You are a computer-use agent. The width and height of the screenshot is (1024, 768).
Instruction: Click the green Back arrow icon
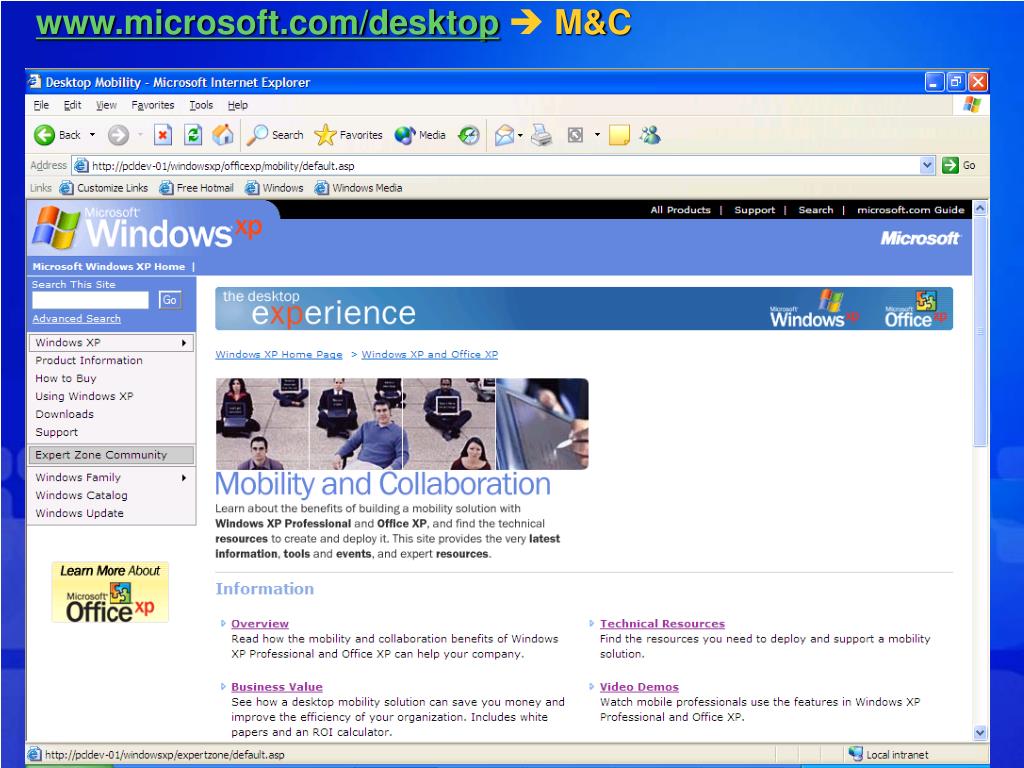pos(44,135)
